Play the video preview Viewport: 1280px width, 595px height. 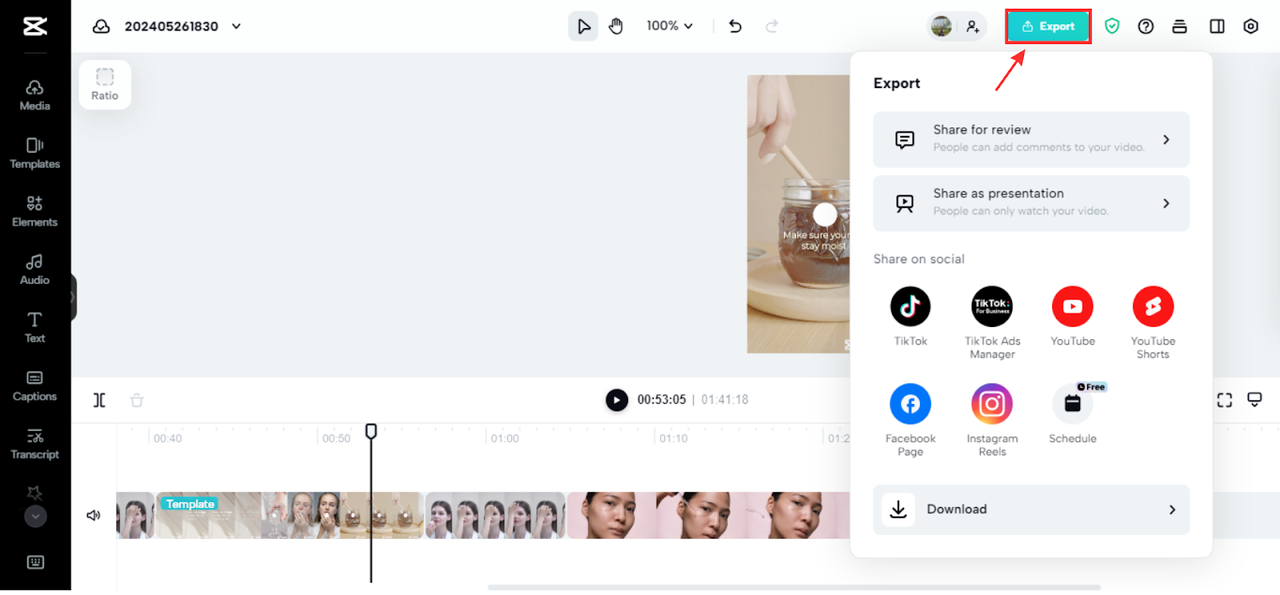pyautogui.click(x=617, y=400)
